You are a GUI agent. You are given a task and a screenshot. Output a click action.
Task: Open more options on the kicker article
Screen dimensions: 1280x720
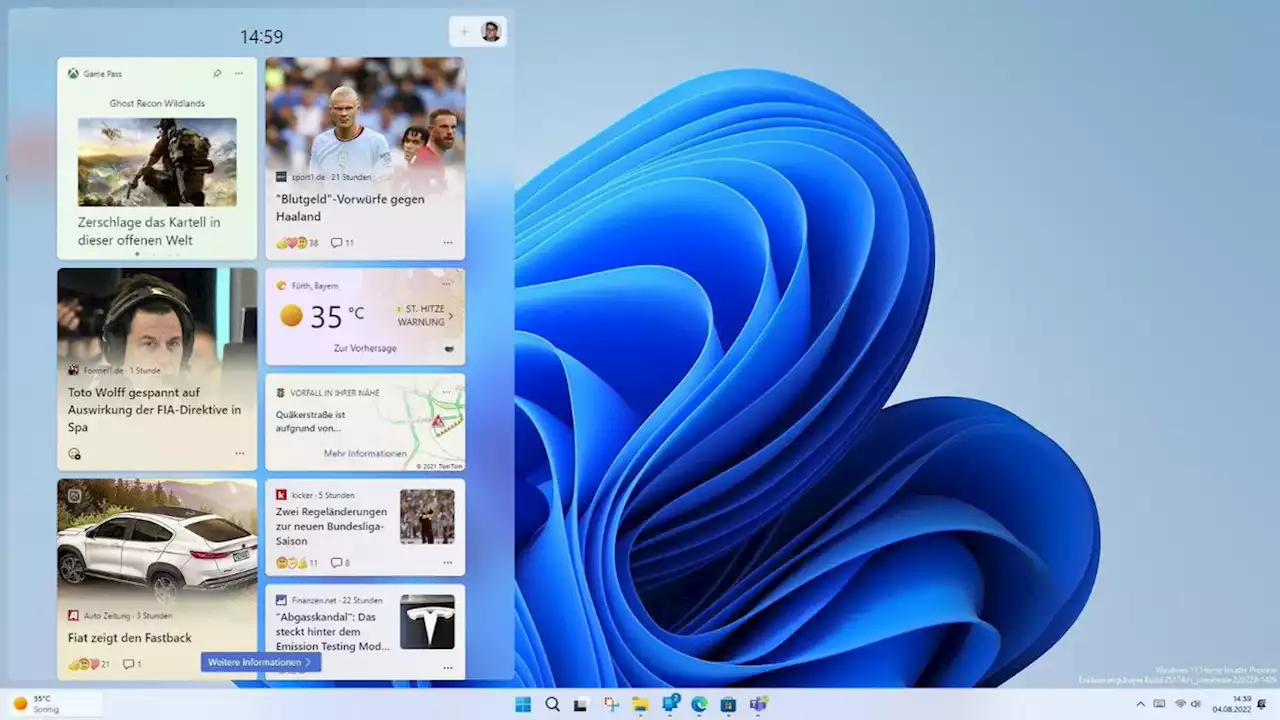coord(448,563)
